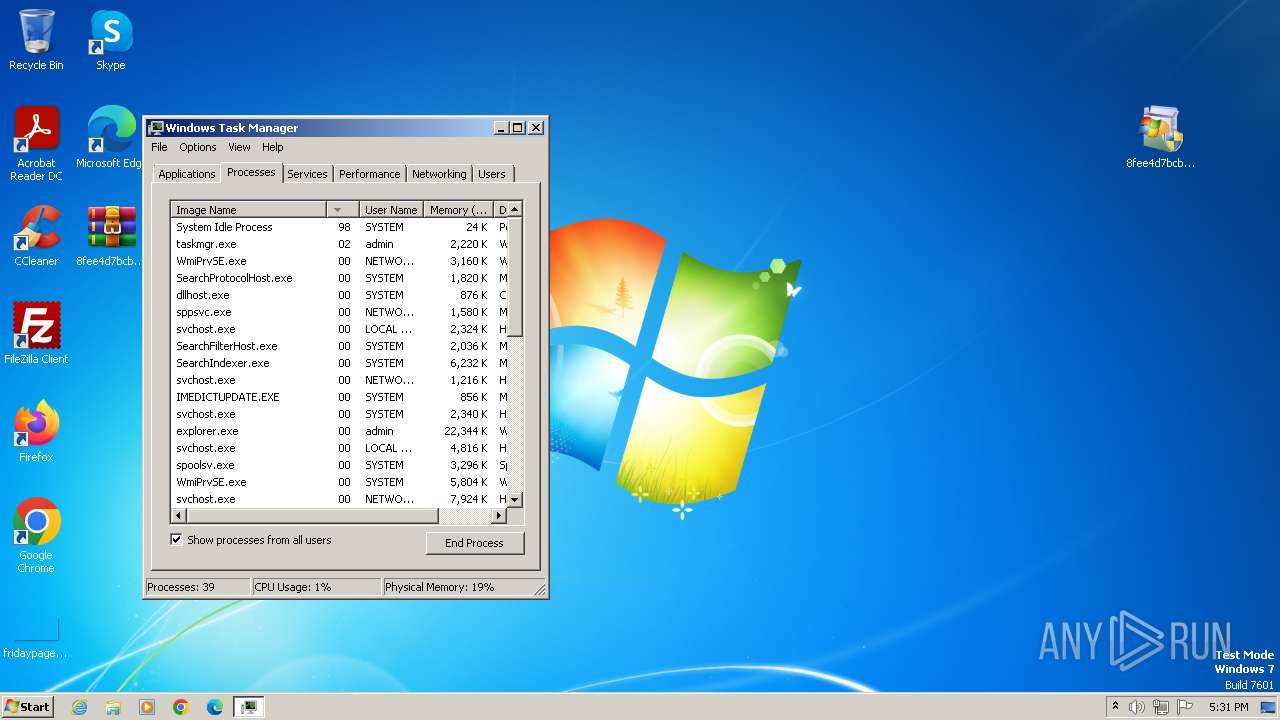The height and width of the screenshot is (720, 1280).
Task: Click the Processes: 39 status entry
Action: point(198,587)
